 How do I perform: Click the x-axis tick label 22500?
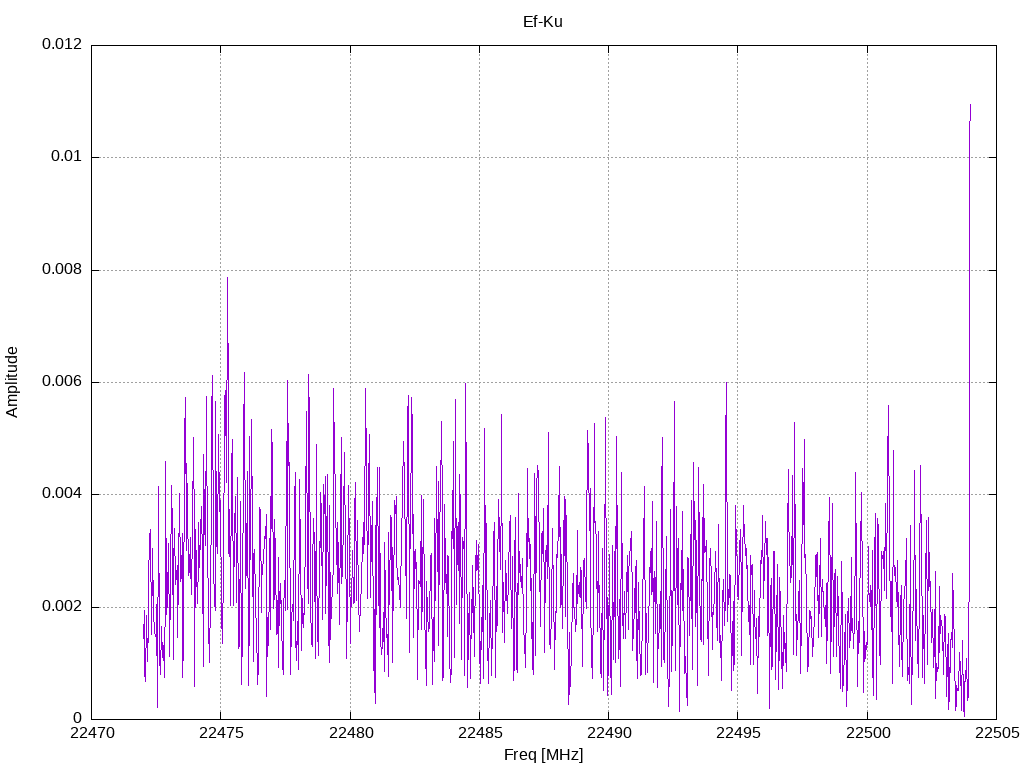pyautogui.click(x=868, y=733)
